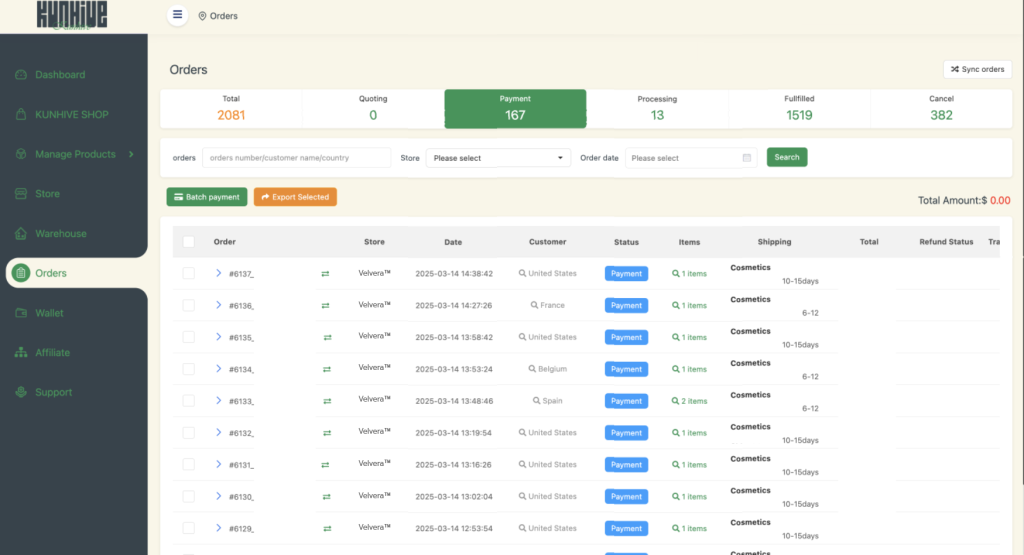Switch to the Fullfilled orders tab
1024x555 pixels.
[799, 108]
